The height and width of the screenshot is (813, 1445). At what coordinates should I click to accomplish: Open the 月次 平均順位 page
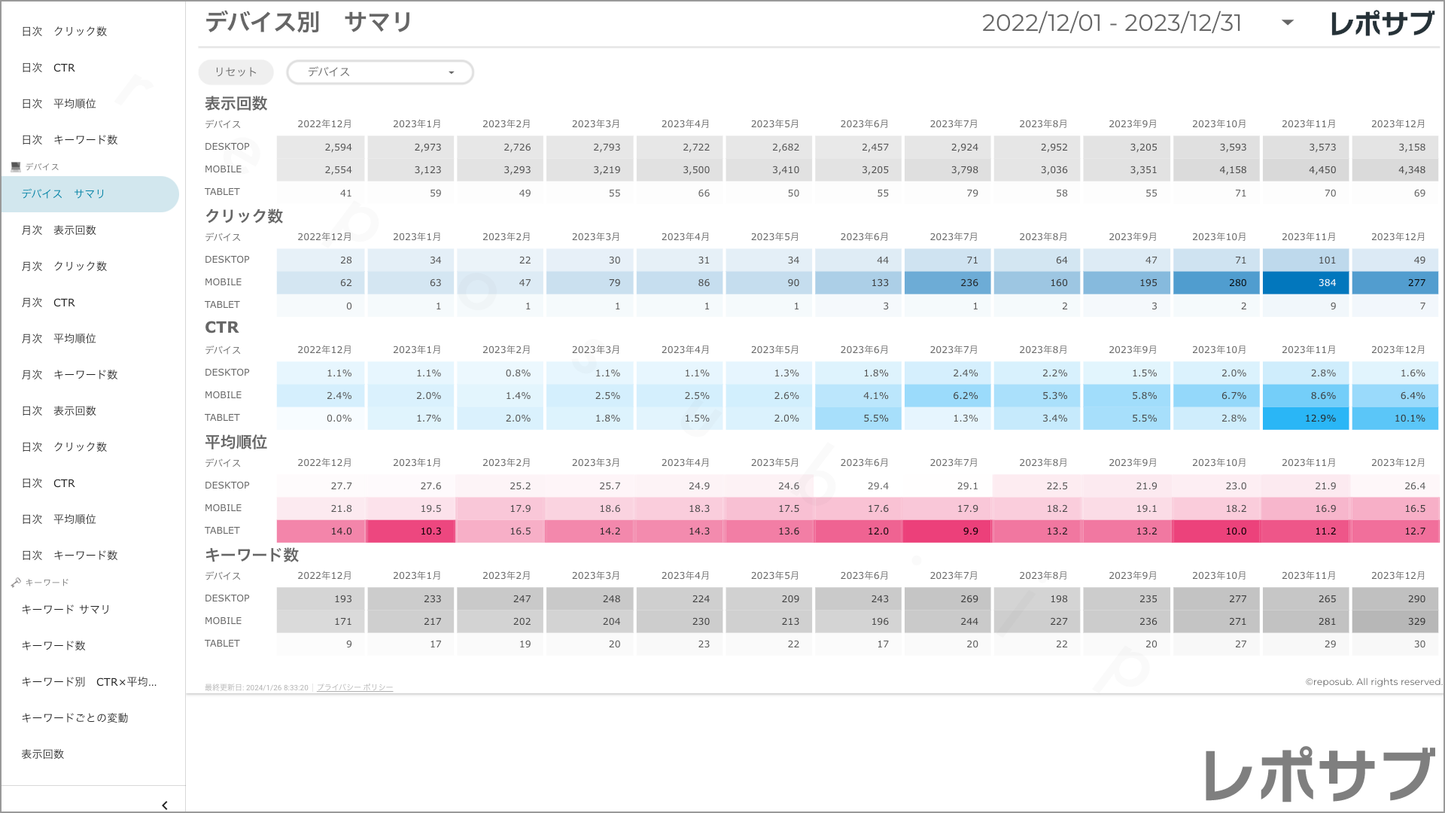point(59,339)
